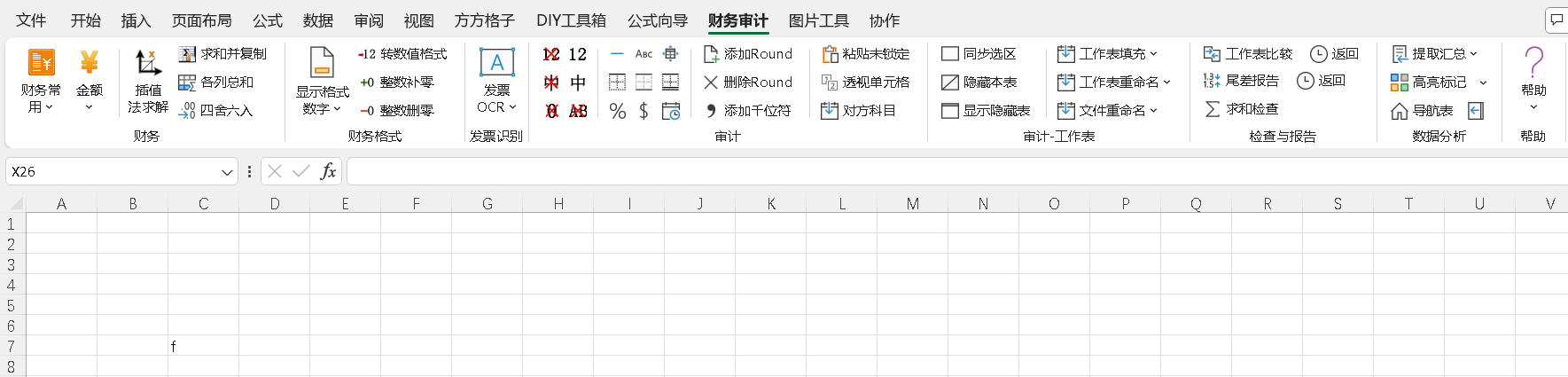The width and height of the screenshot is (1568, 377).
Task: Toggle 同步选区 option
Action: pos(950,54)
